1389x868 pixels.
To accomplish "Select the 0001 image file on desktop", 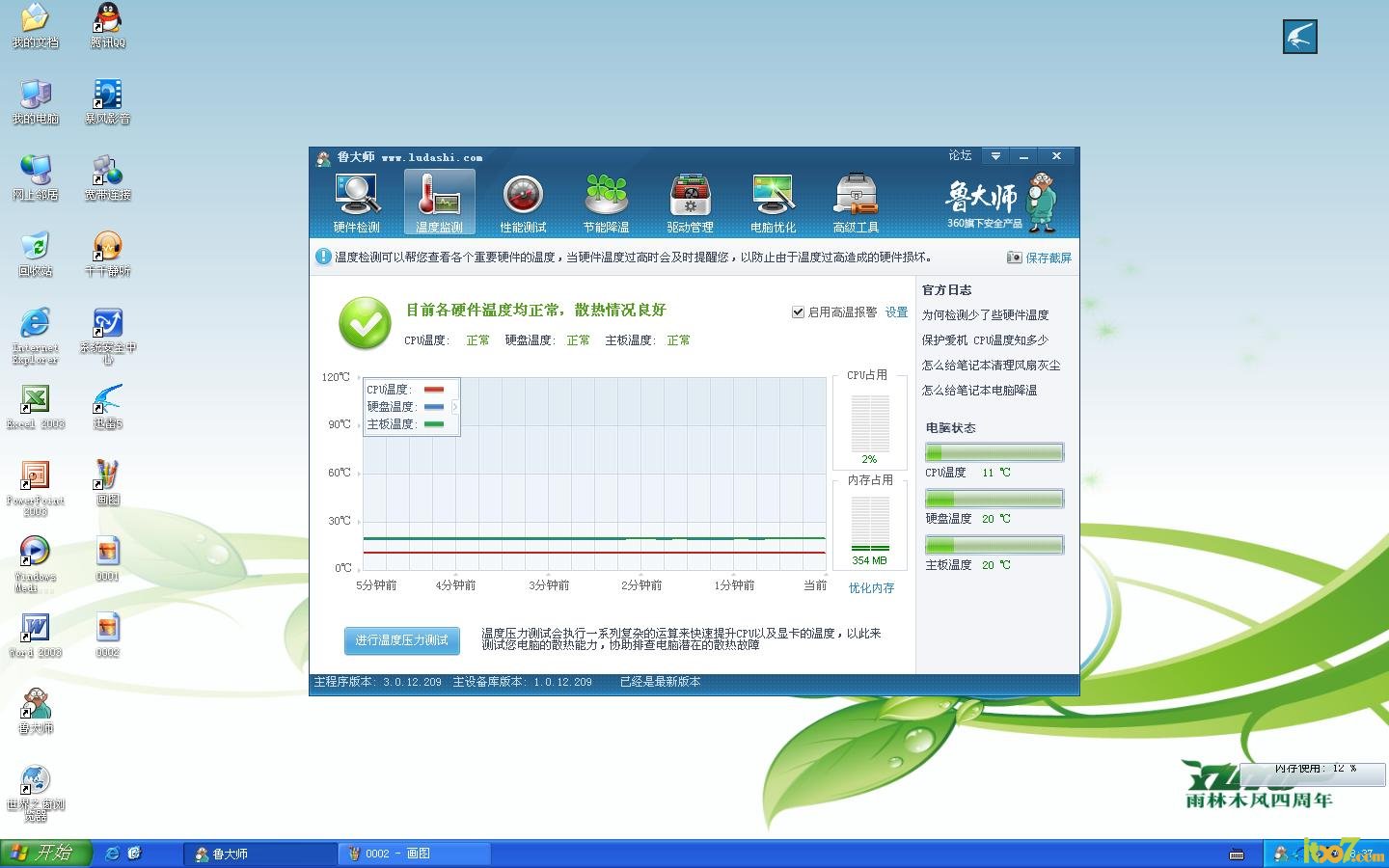I will pos(108,559).
